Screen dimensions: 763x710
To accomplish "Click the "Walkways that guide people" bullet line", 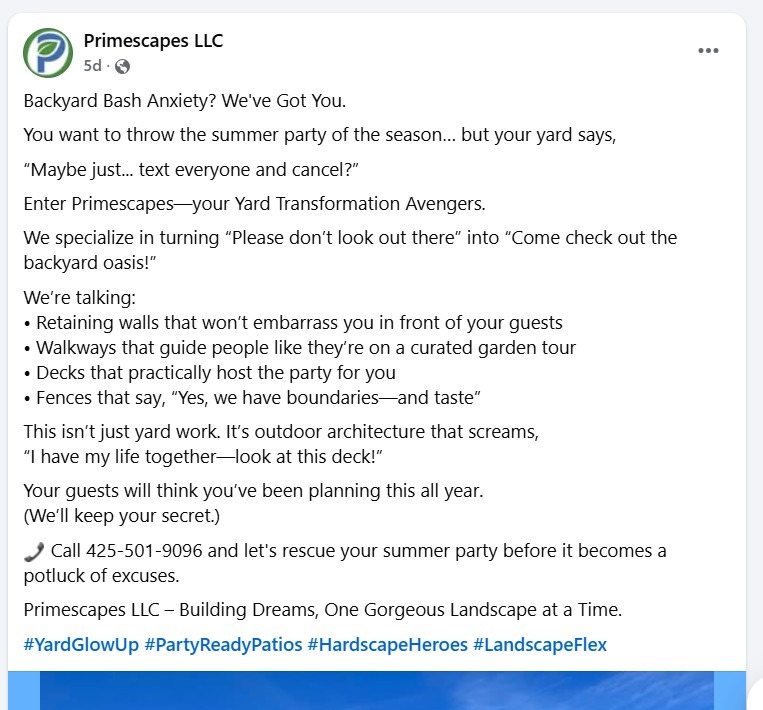I will [x=303, y=348].
